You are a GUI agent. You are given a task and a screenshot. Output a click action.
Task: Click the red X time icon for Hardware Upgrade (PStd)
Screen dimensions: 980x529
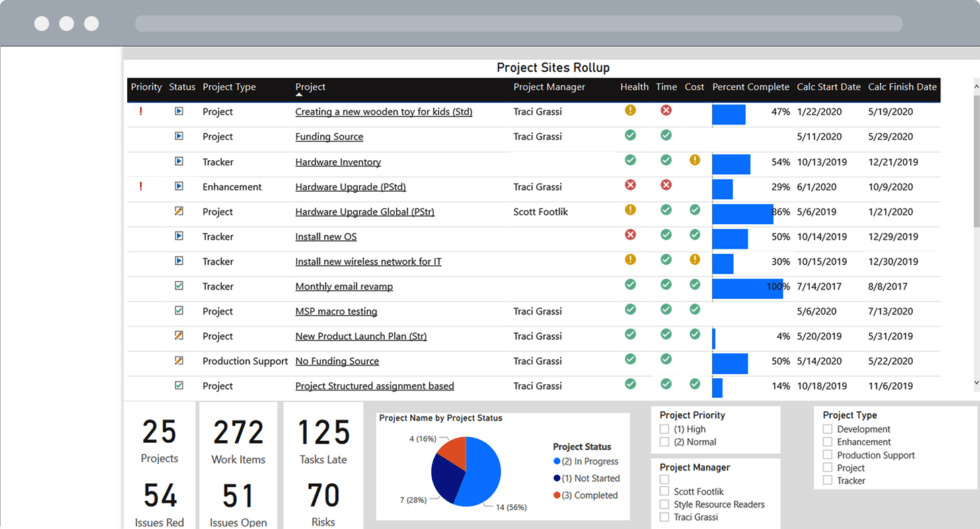tap(666, 185)
